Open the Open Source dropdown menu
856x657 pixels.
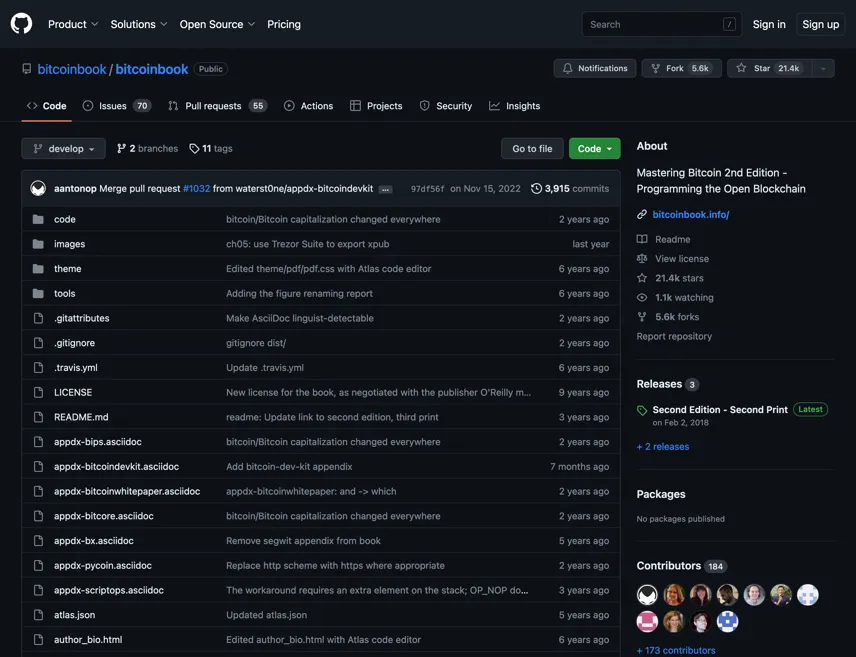click(x=217, y=24)
